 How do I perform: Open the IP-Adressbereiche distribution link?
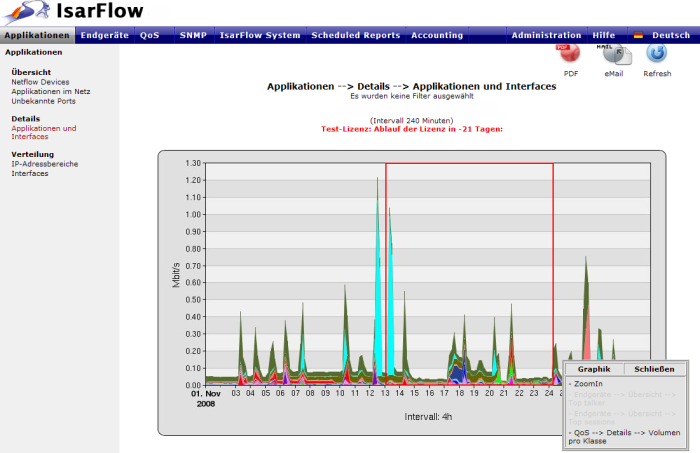(x=45, y=164)
